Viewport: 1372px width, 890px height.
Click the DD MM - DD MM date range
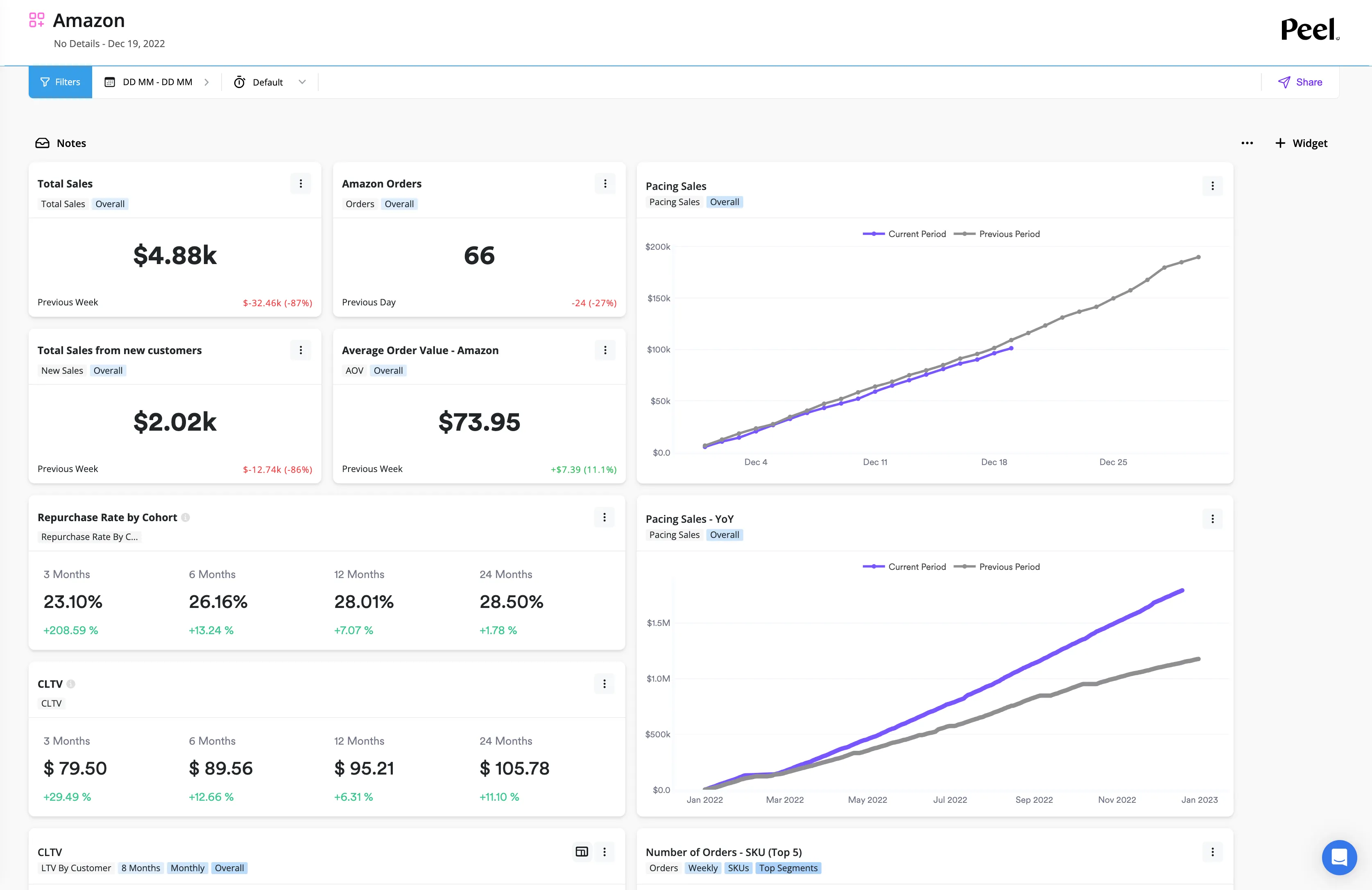tap(157, 82)
